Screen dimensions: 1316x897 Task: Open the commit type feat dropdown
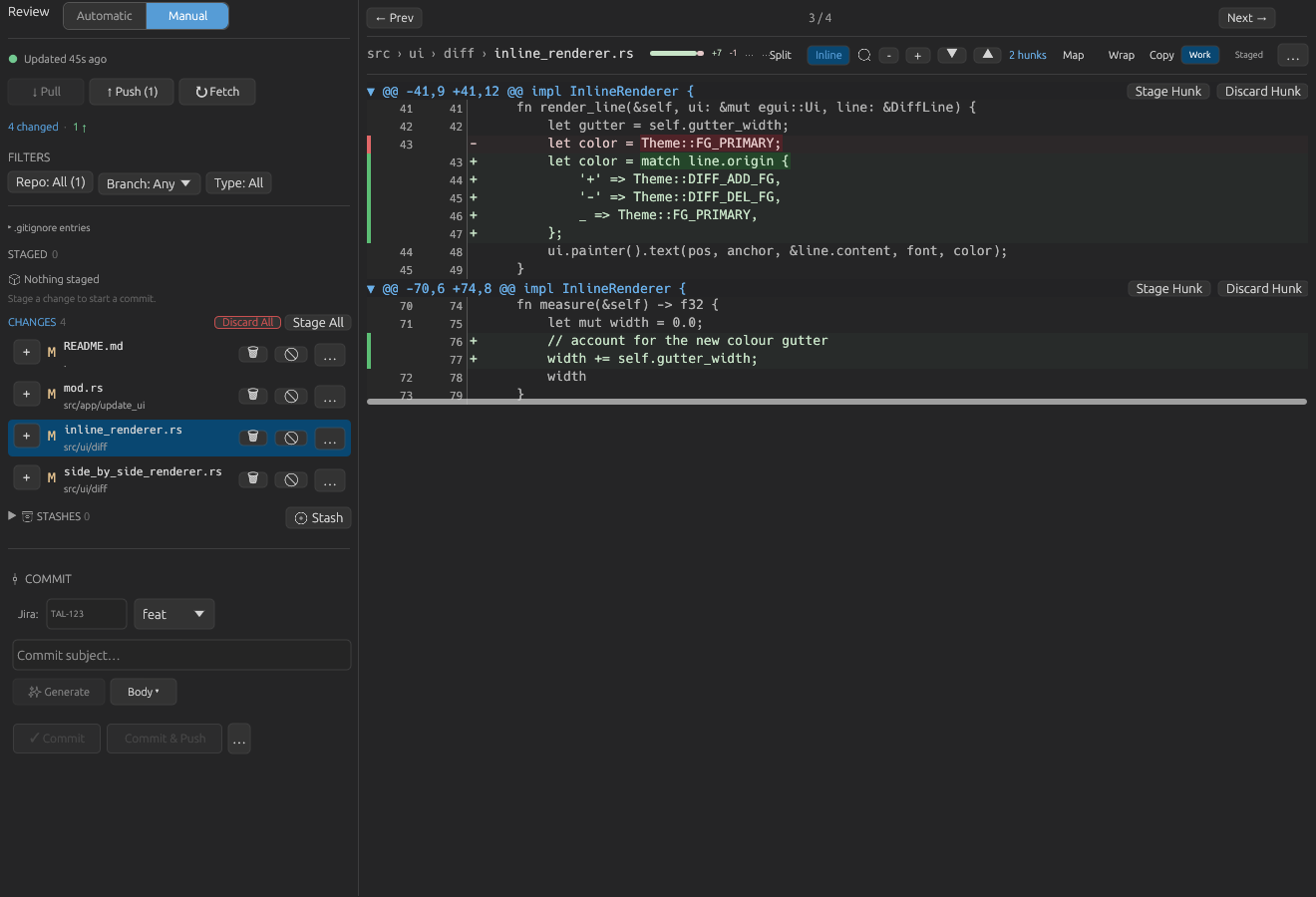(x=174, y=614)
